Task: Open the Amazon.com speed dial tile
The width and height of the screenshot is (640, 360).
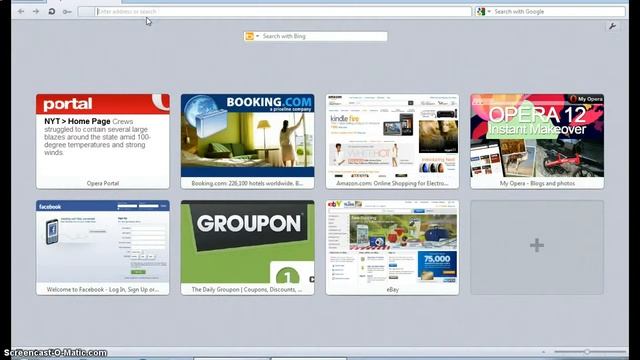Action: (x=392, y=141)
